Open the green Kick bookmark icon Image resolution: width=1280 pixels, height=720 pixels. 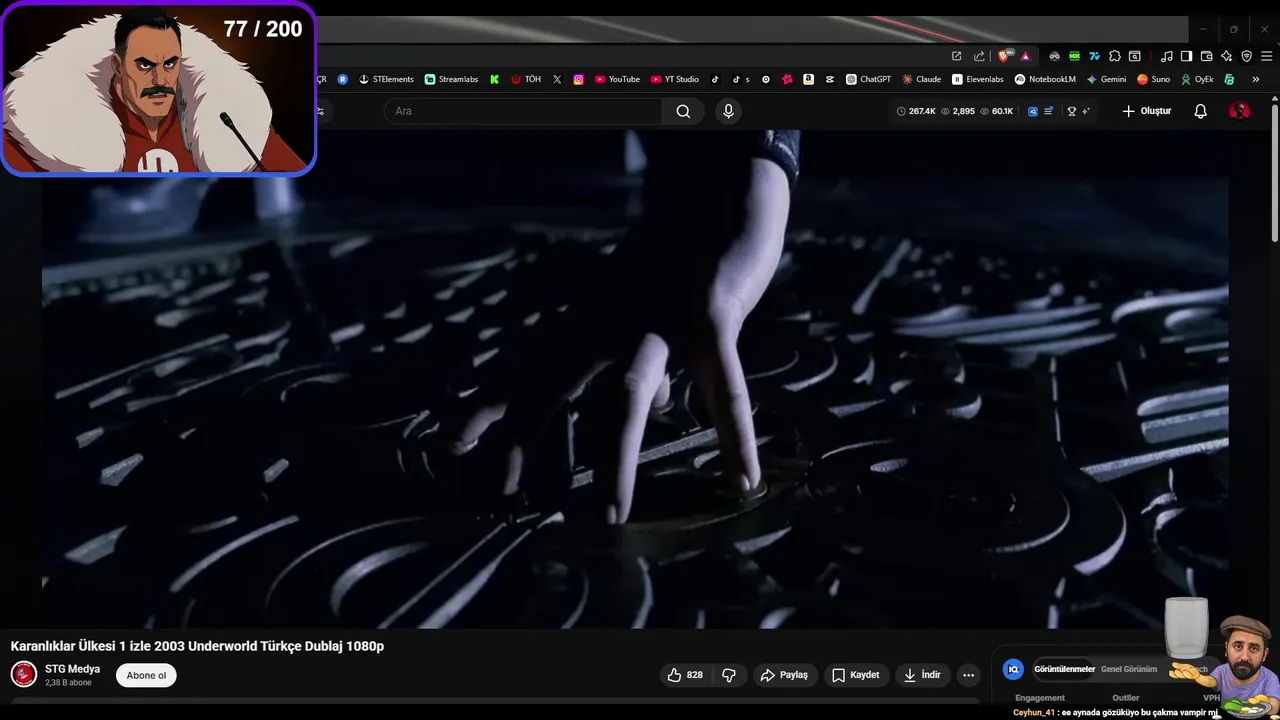pos(494,79)
